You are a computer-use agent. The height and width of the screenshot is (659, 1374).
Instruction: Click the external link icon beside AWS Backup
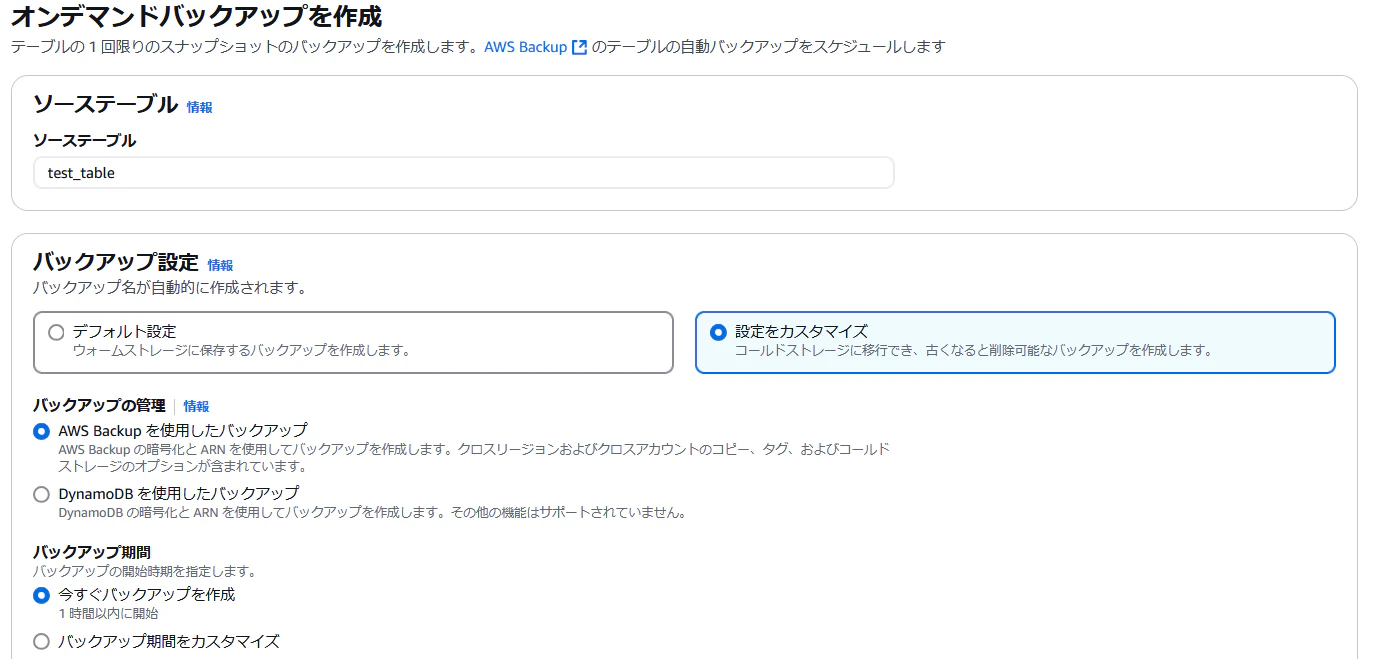579,47
